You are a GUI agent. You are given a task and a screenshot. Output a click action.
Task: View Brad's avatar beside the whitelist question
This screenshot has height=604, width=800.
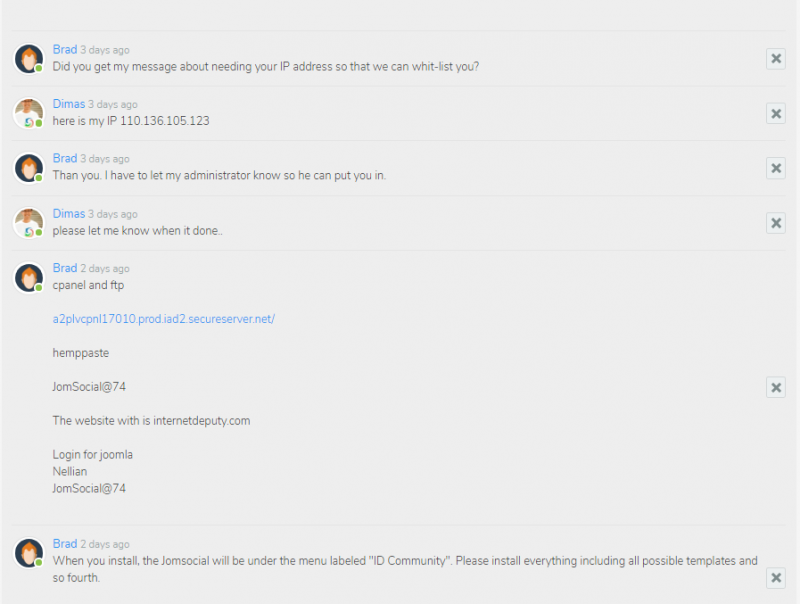[29, 59]
